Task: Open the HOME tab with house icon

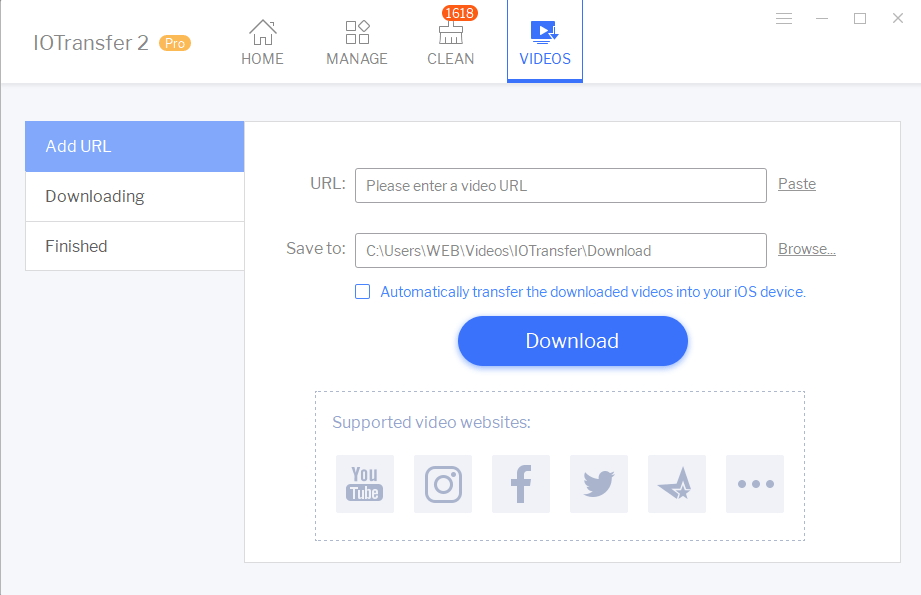Action: pyautogui.click(x=262, y=42)
